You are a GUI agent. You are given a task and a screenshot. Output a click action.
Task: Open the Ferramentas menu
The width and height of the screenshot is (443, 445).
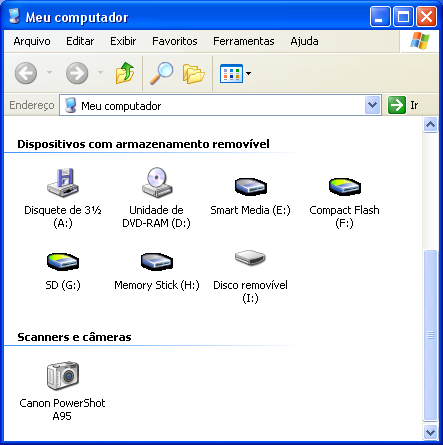[x=244, y=41]
